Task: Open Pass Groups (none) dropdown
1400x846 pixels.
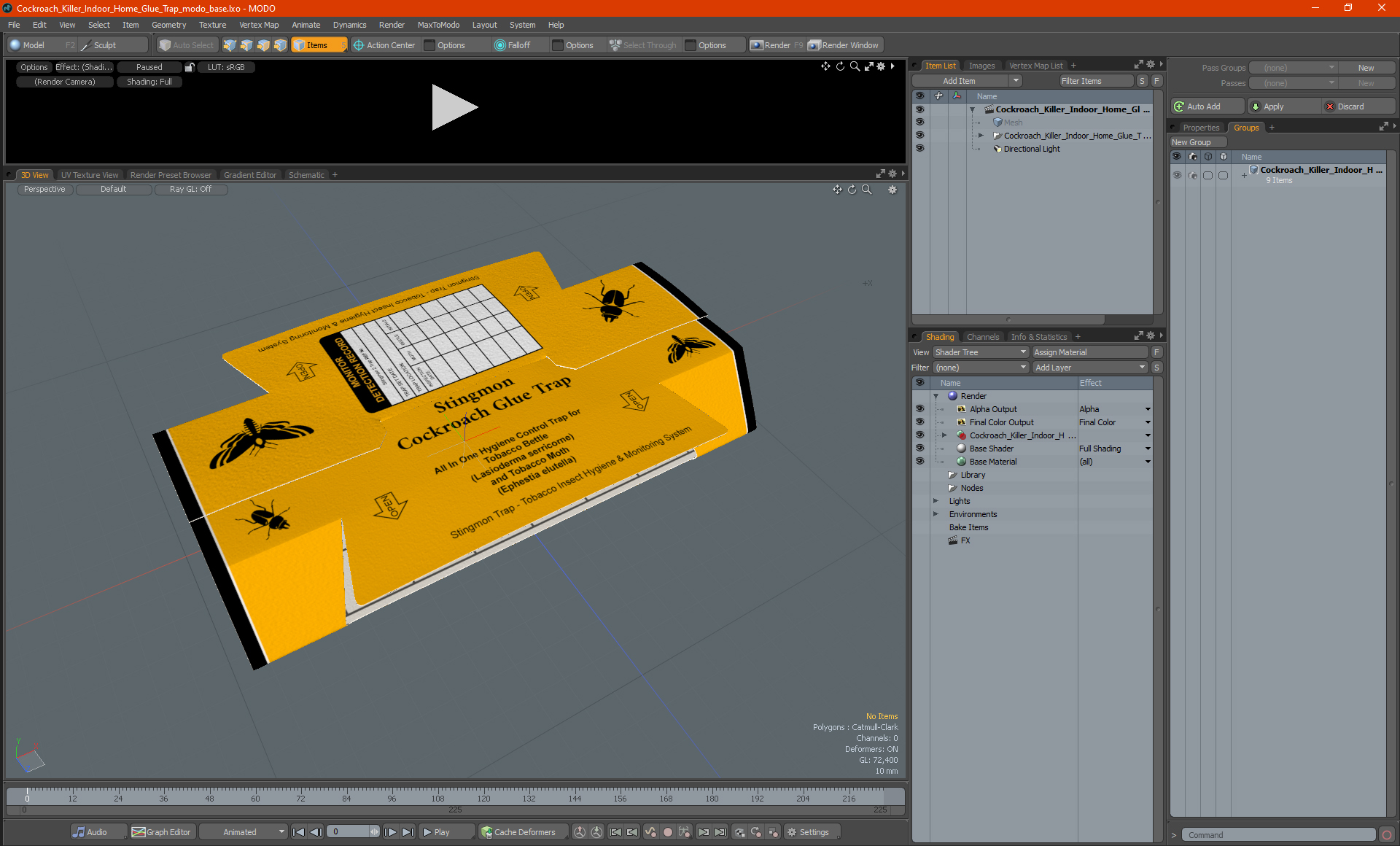Action: click(x=1292, y=68)
